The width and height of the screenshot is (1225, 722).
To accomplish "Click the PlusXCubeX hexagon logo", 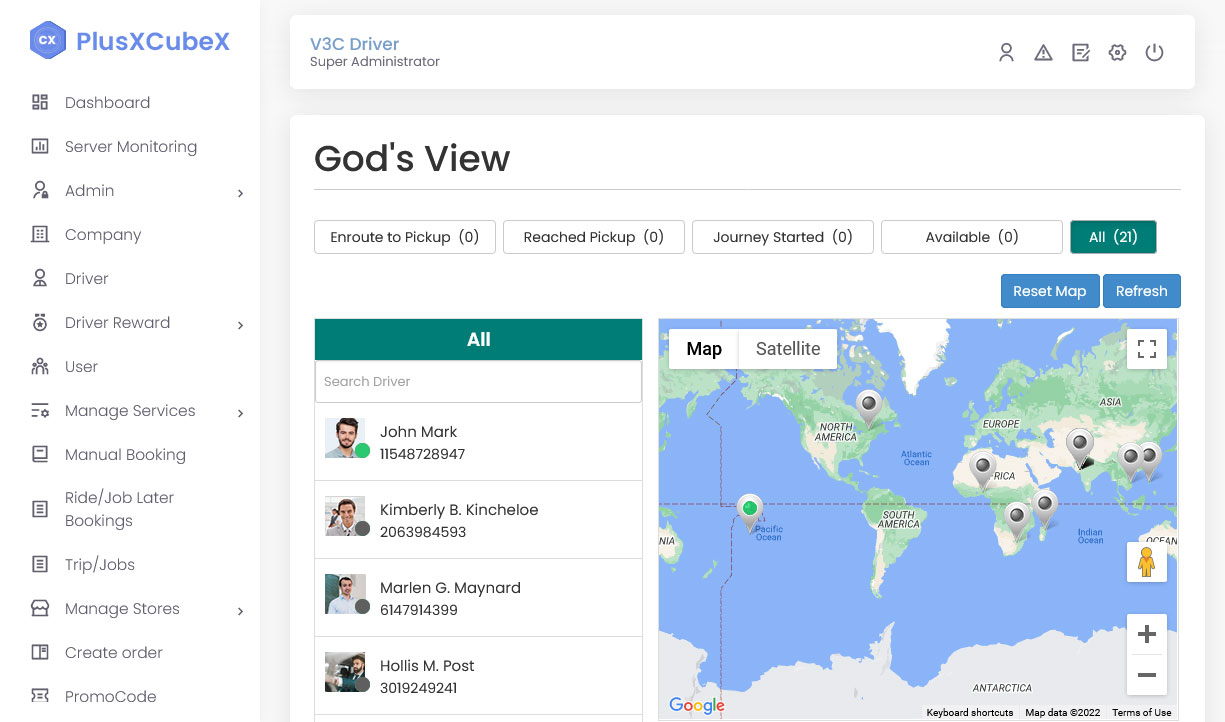I will click(x=47, y=40).
